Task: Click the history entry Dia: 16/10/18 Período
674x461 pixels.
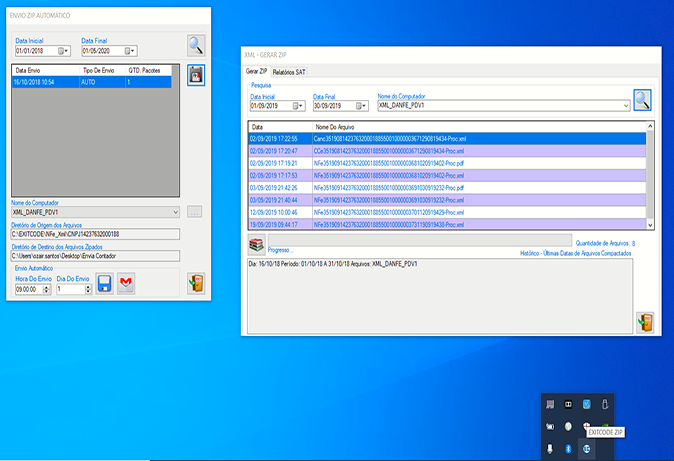Action: click(x=333, y=264)
